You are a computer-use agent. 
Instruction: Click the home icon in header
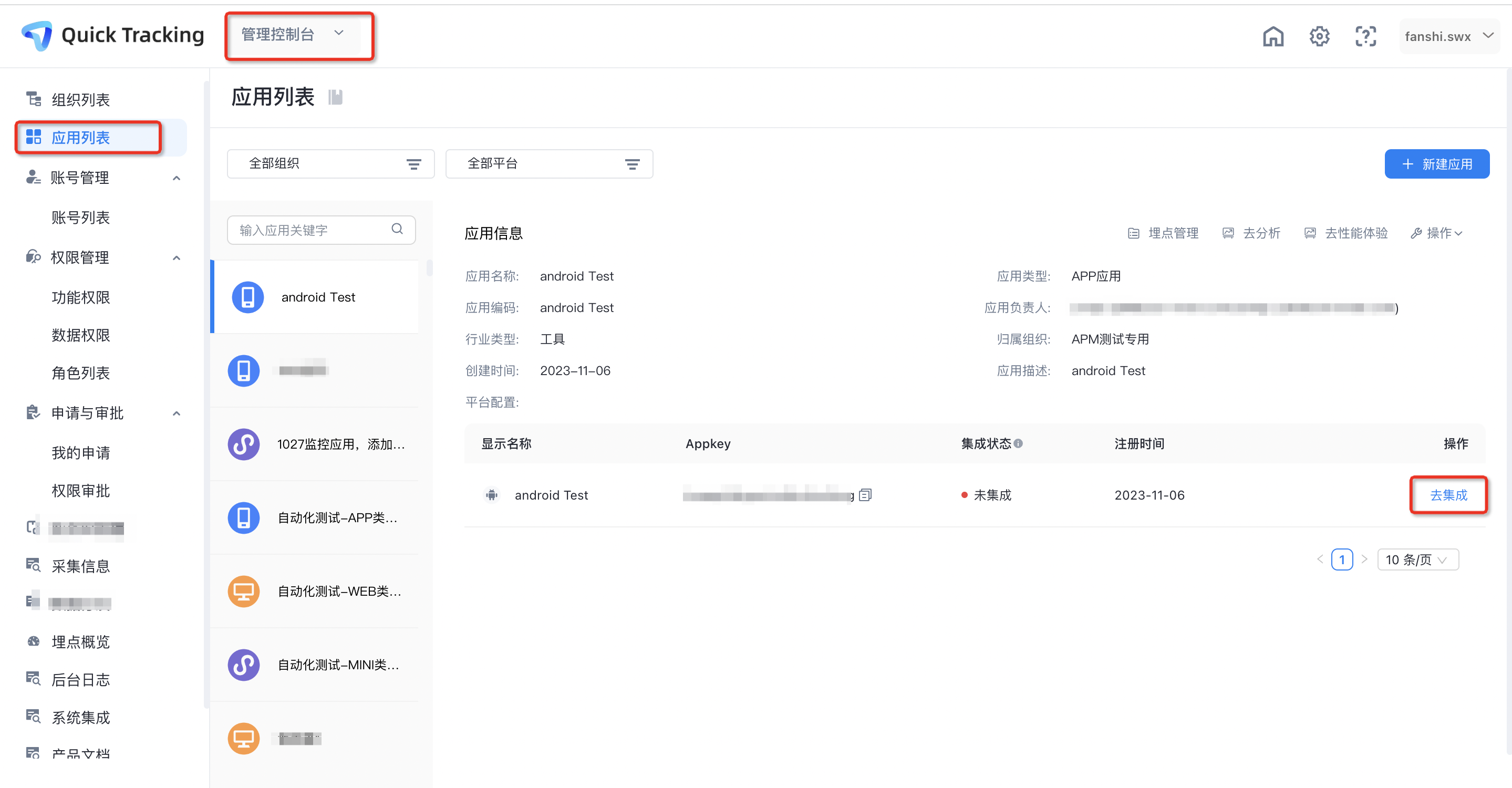point(1272,36)
